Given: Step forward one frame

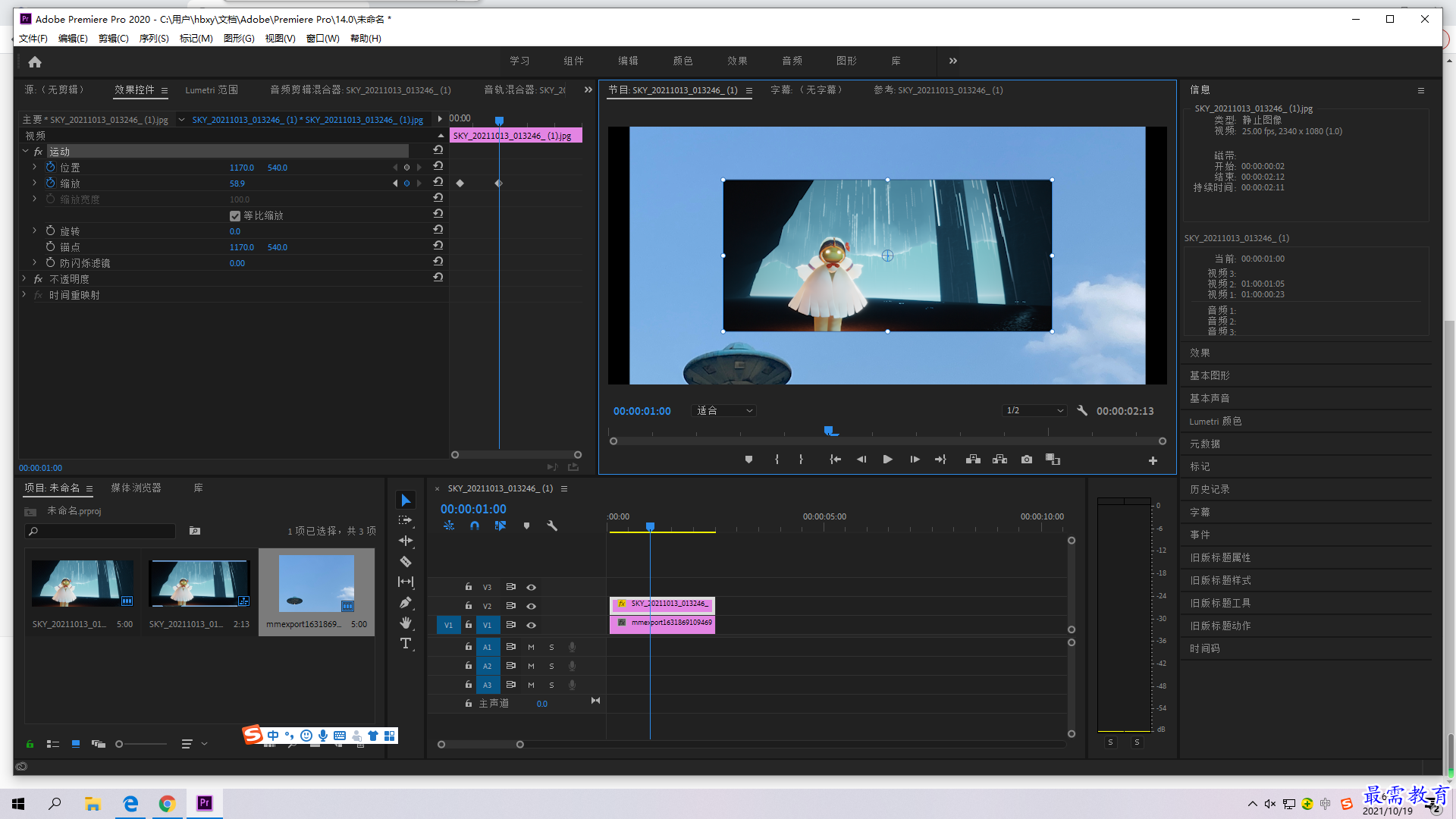Looking at the screenshot, I should coord(915,460).
